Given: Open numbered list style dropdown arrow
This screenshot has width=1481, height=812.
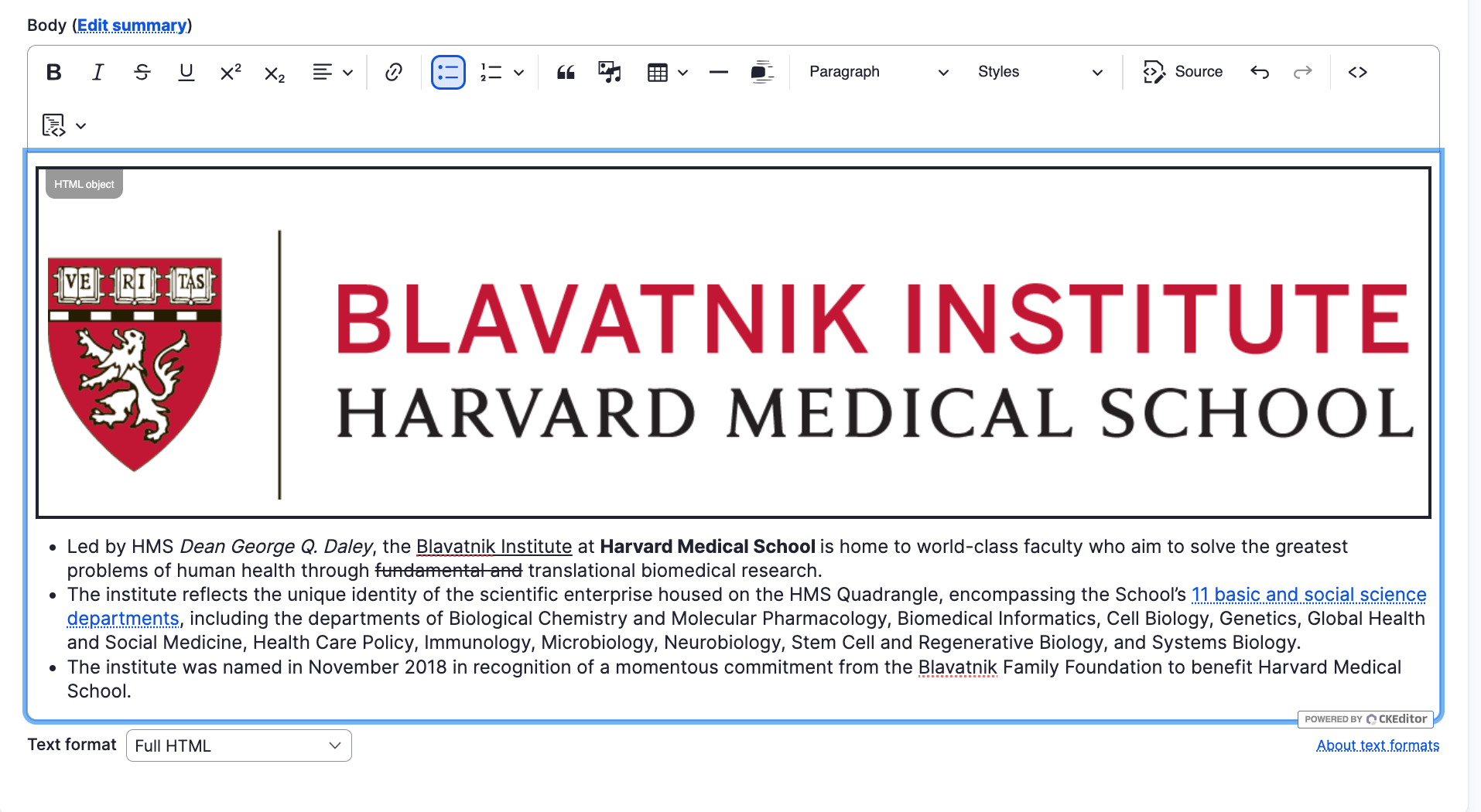Looking at the screenshot, I should pos(519,73).
